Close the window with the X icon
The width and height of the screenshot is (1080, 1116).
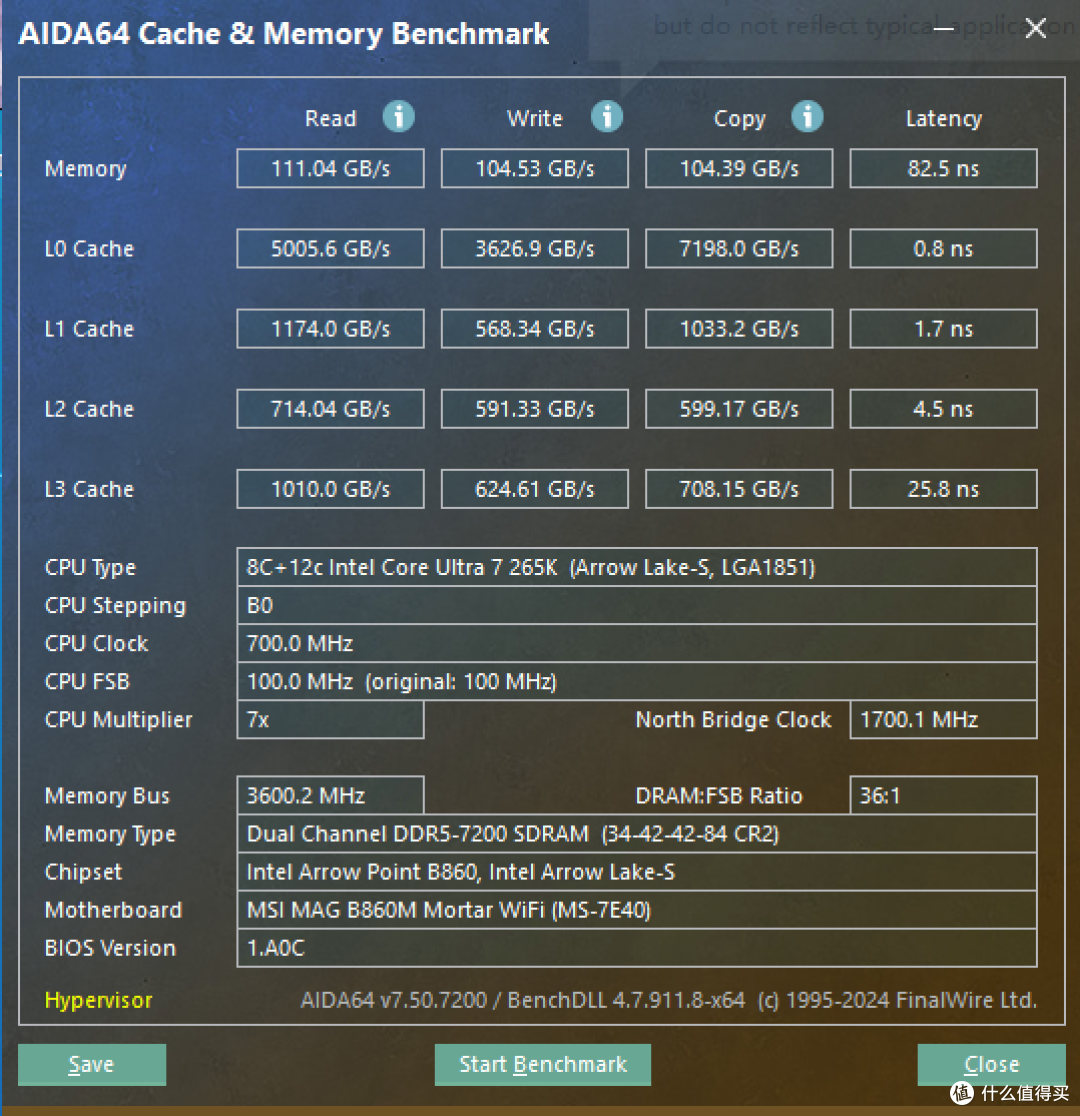pos(1035,28)
